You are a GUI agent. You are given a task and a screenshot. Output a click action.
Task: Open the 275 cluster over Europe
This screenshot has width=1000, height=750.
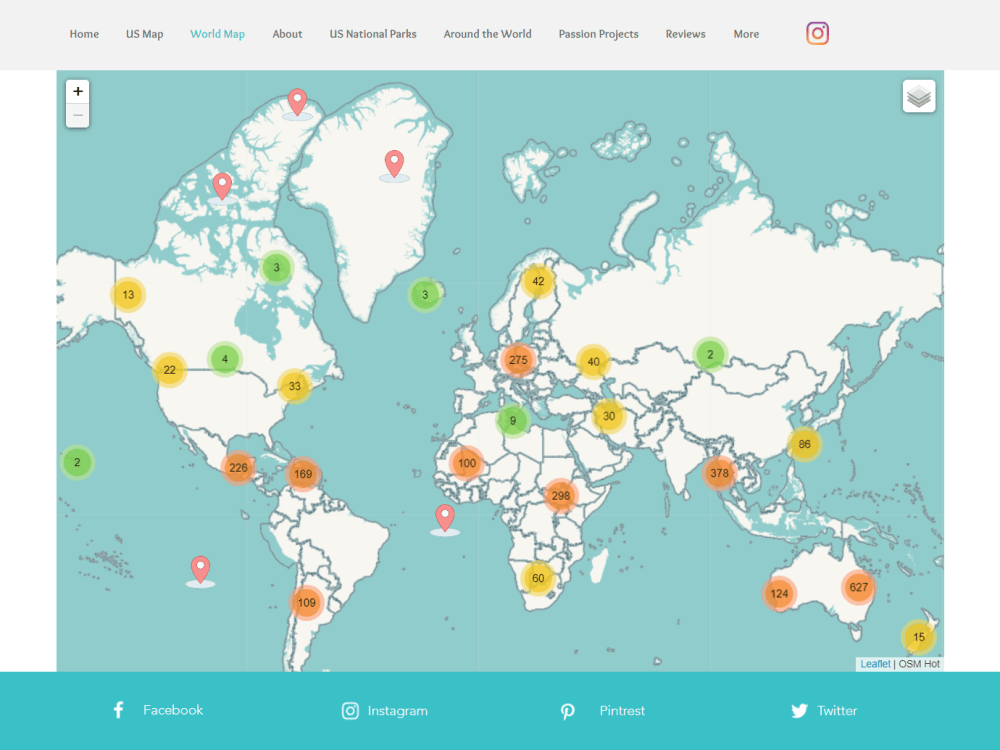(518, 360)
